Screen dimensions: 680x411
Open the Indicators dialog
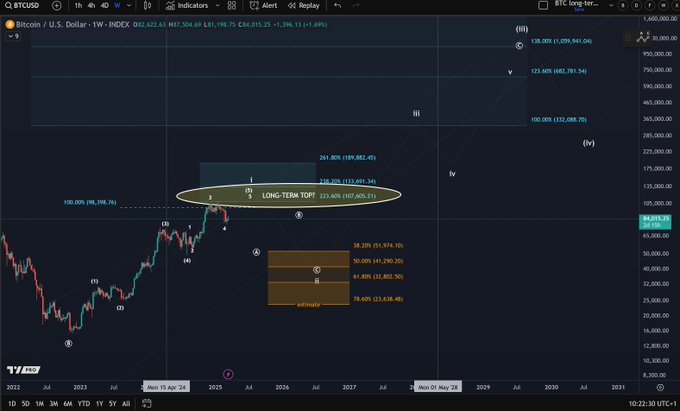[187, 6]
